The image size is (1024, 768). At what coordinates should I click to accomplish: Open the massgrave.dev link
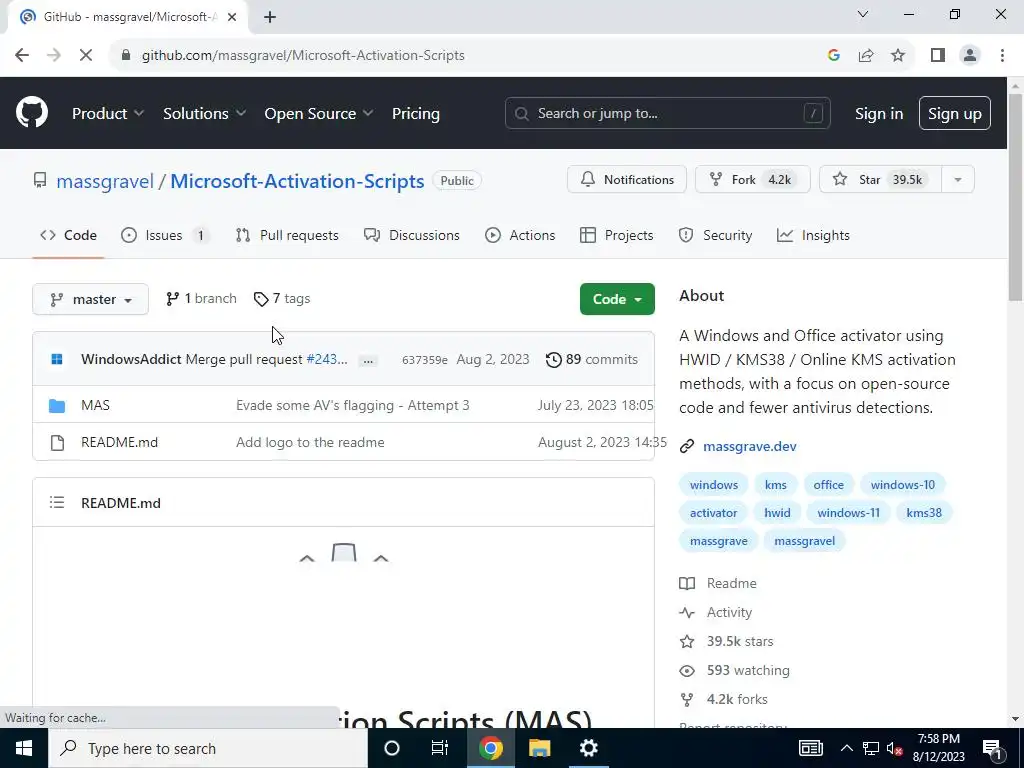[750, 447]
